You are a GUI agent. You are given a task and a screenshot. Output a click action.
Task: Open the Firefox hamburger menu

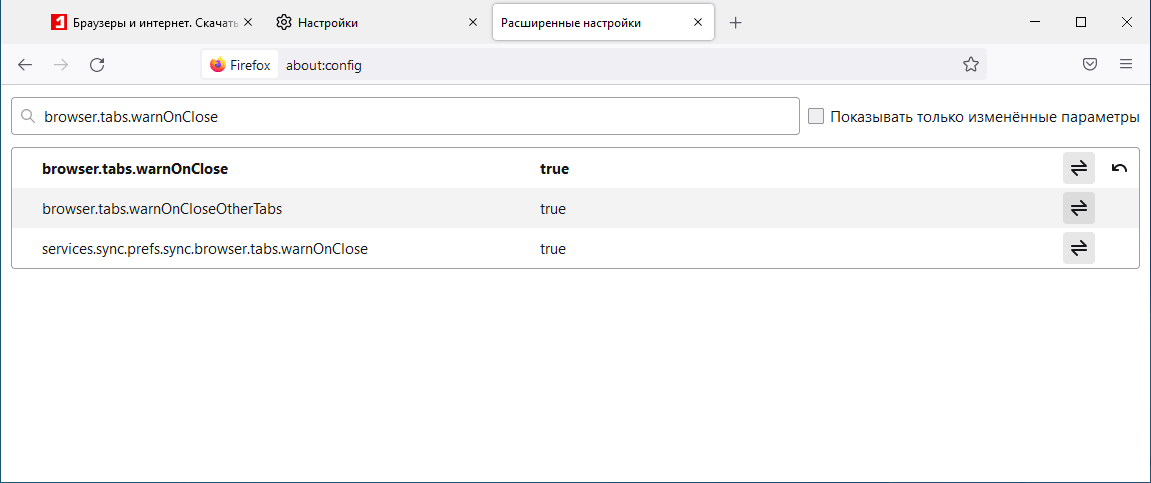coord(1126,65)
